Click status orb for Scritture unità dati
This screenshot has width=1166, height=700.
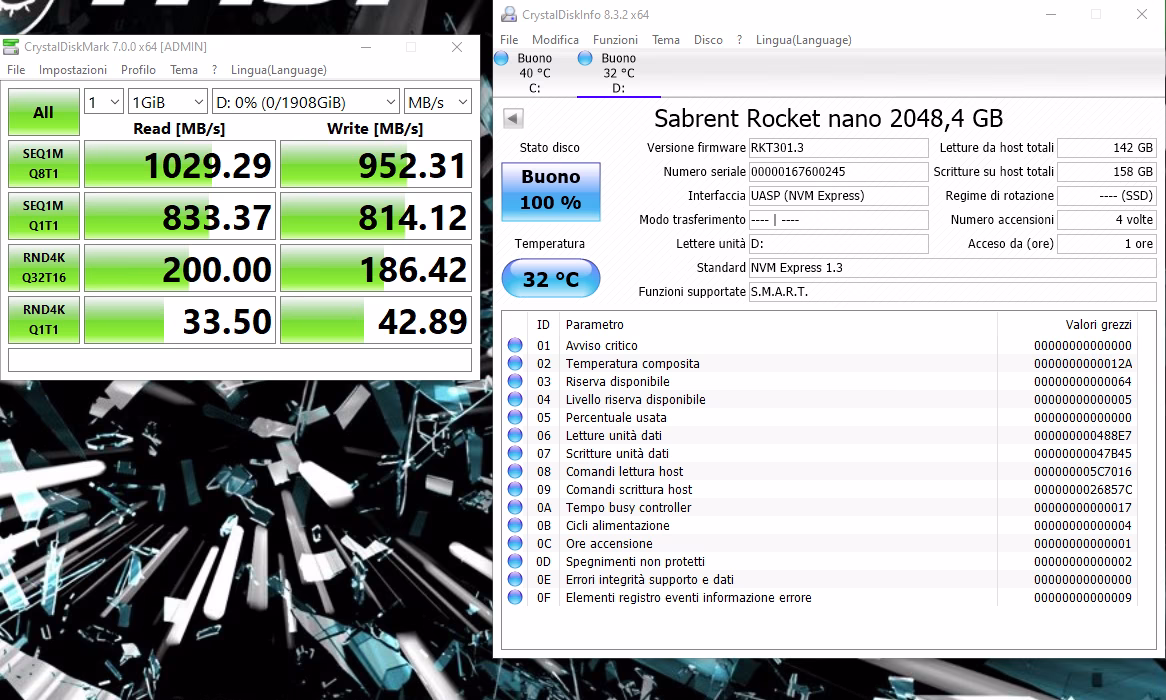tap(515, 453)
